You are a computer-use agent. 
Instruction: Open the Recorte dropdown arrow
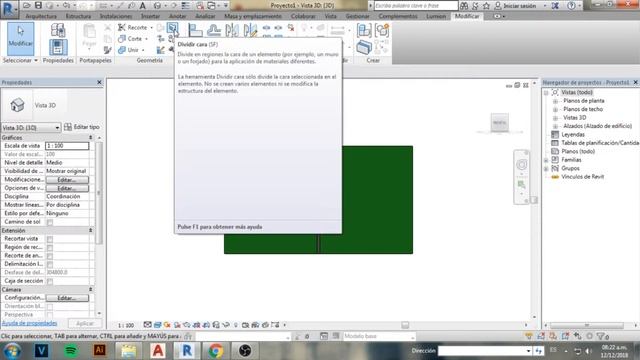tap(151, 27)
